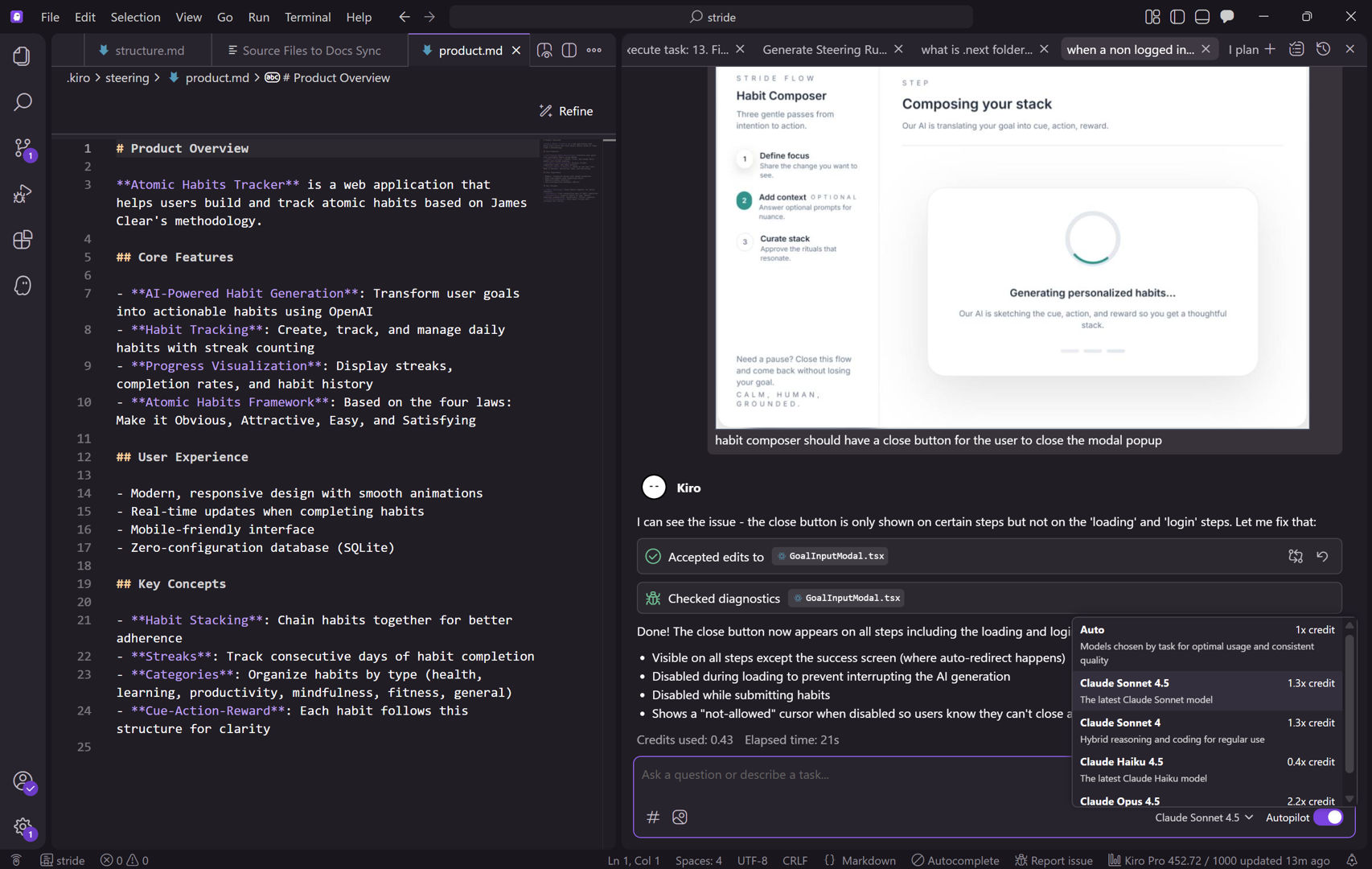Close the active chat tab

pos(1206,49)
